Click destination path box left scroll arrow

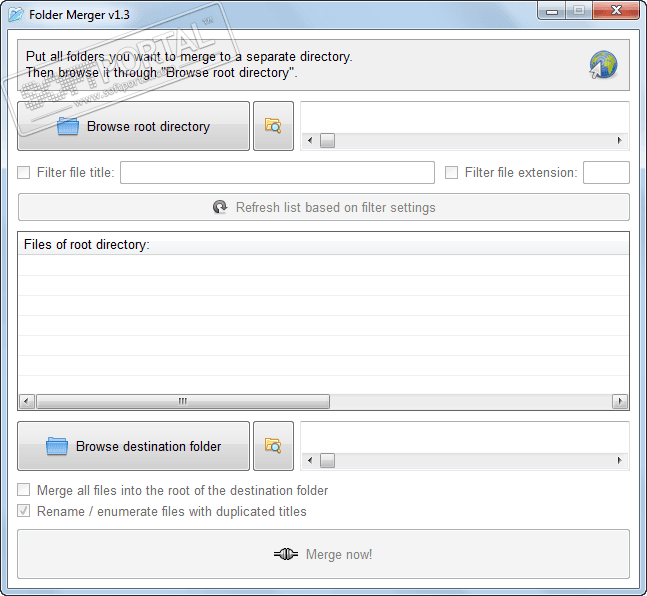[x=310, y=460]
